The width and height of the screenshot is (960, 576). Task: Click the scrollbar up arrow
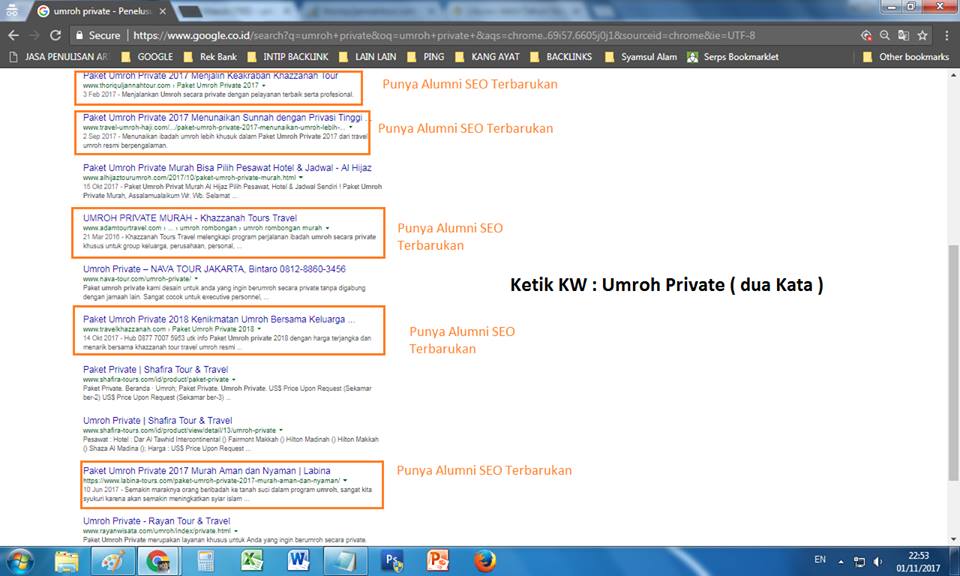(x=953, y=75)
